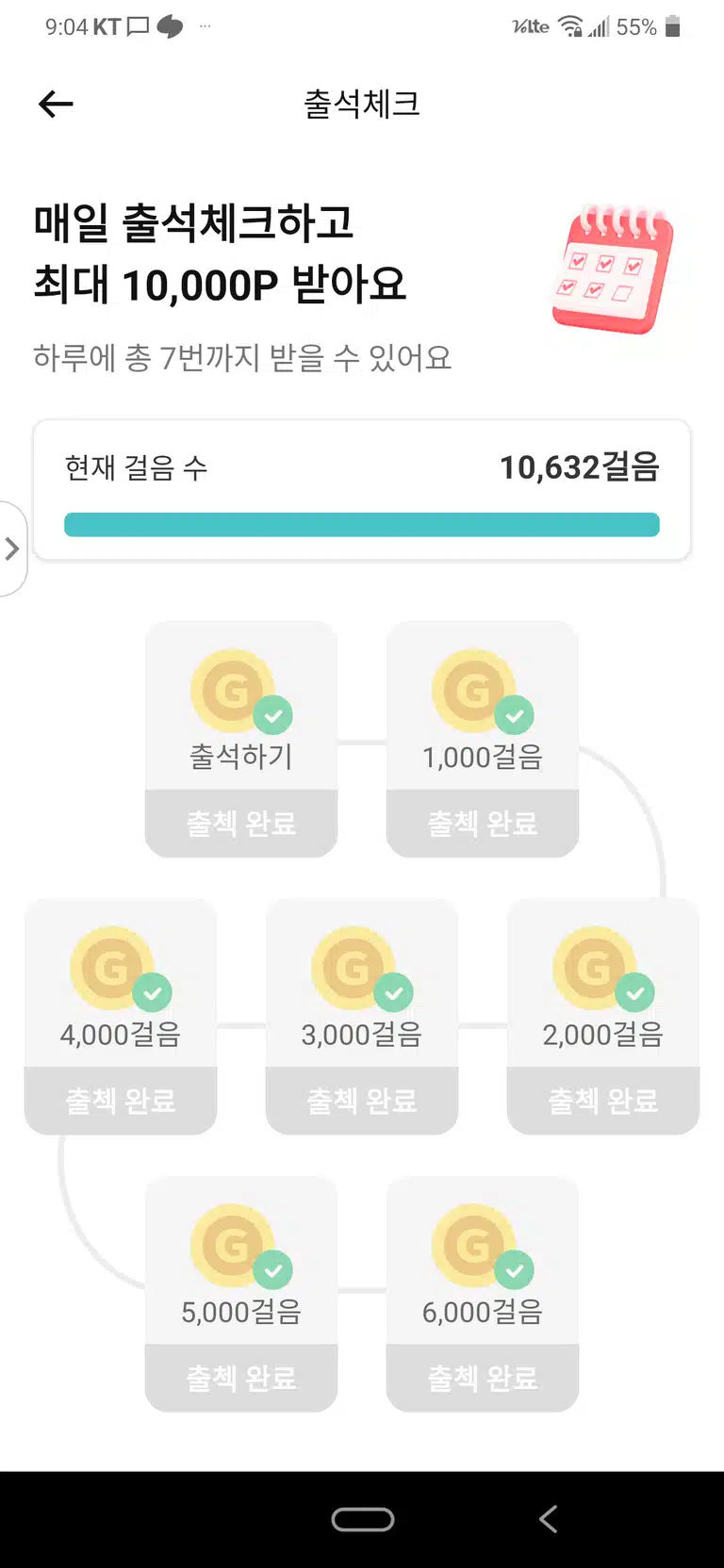The width and height of the screenshot is (724, 1568).
Task: Tap the Android back navigation chevron
Action: (x=549, y=1519)
